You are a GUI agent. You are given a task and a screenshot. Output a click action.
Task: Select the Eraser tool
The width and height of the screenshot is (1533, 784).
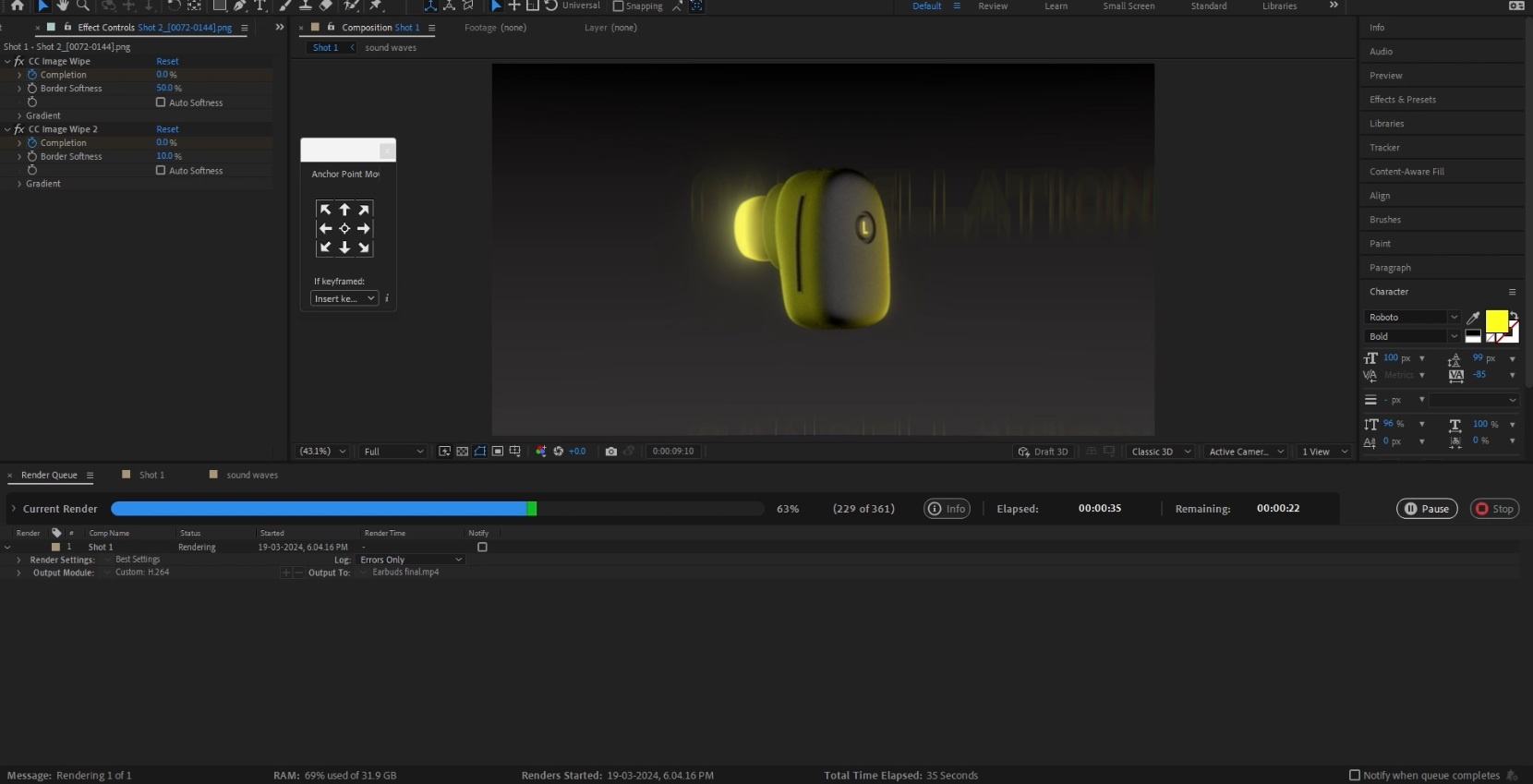pos(325,6)
